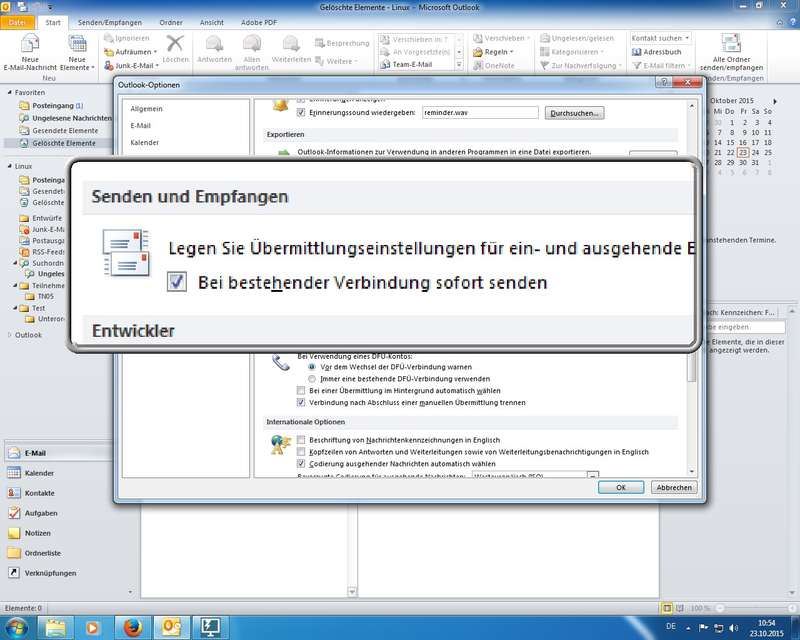Switch to the Ansicht tab
Image resolution: width=800 pixels, height=640 pixels.
pos(212,22)
